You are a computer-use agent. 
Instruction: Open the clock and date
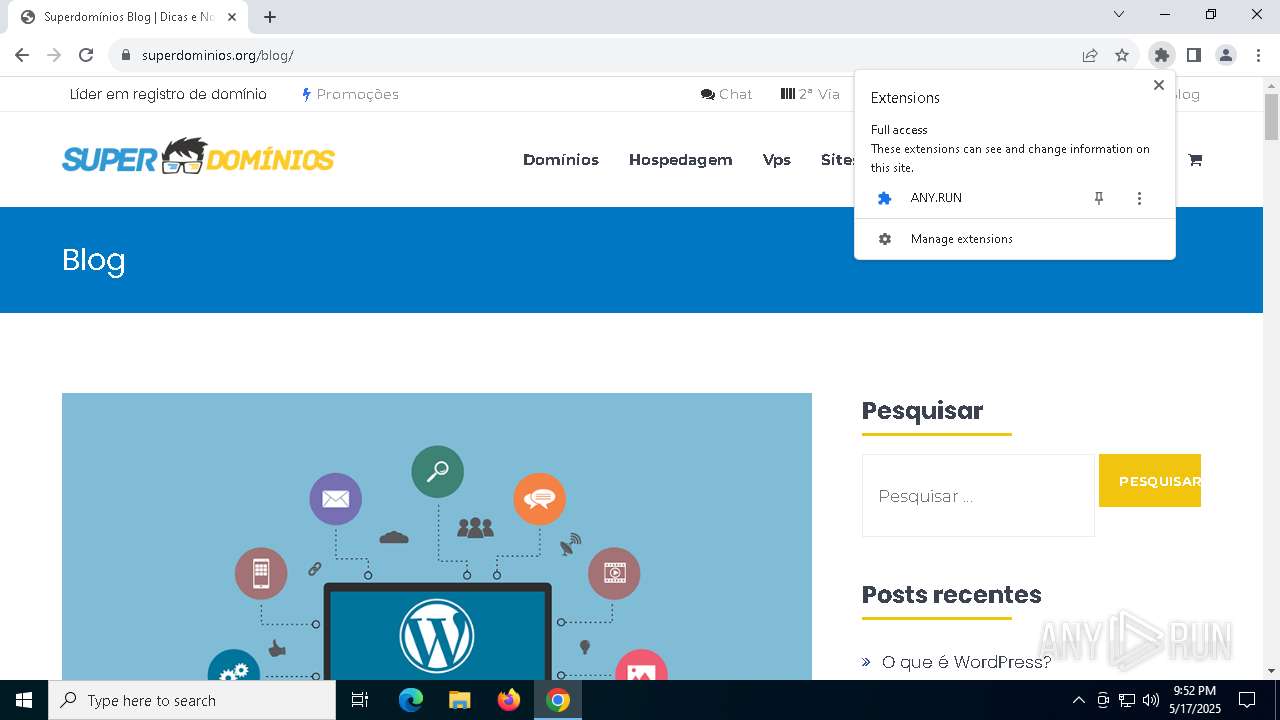(x=1195, y=700)
